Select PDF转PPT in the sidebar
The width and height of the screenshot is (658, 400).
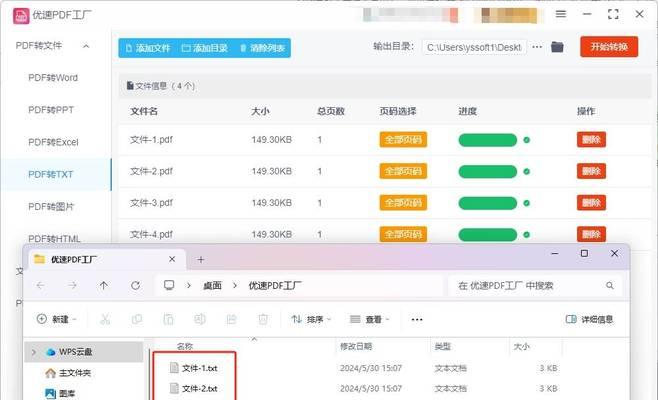pyautogui.click(x=51, y=110)
